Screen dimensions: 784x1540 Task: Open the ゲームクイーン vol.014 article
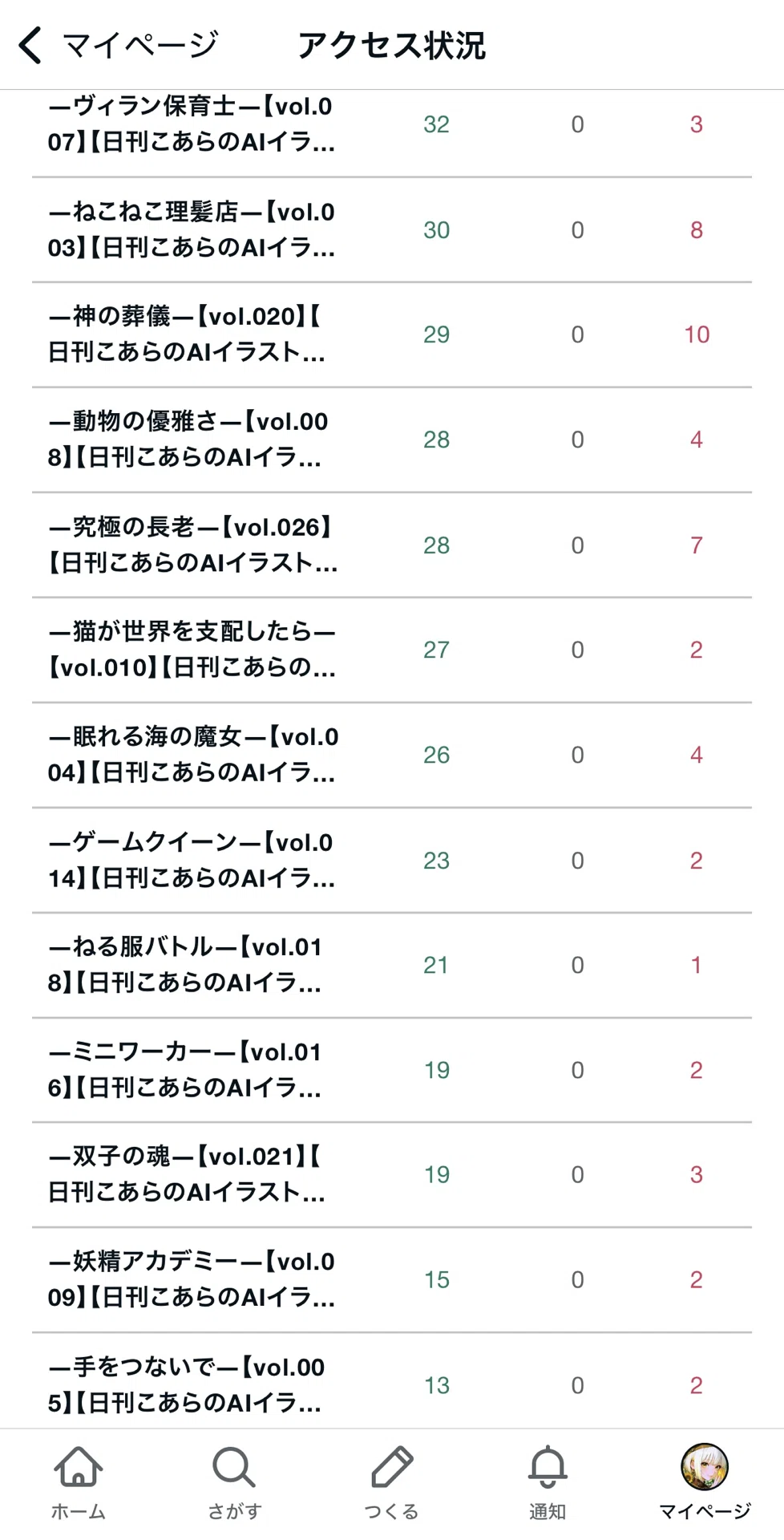[x=392, y=861]
